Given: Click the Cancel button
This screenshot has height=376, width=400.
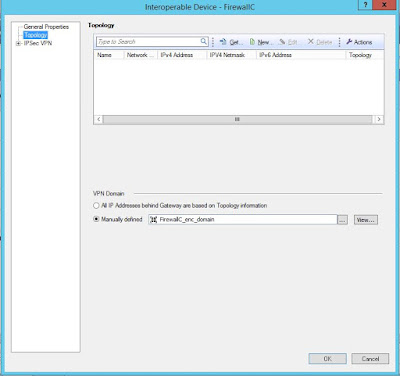Looking at the screenshot, I should [x=370, y=359].
